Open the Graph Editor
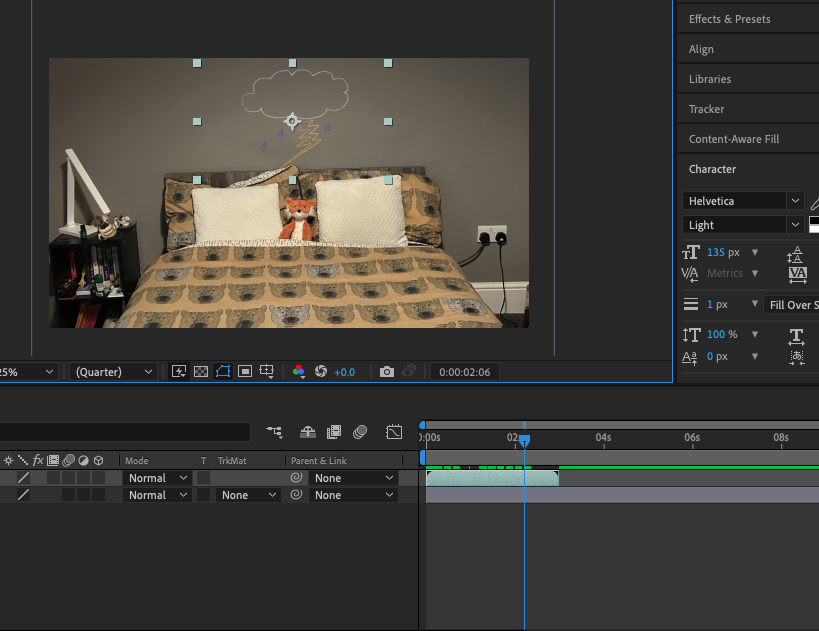This screenshot has height=631, width=819. (394, 432)
